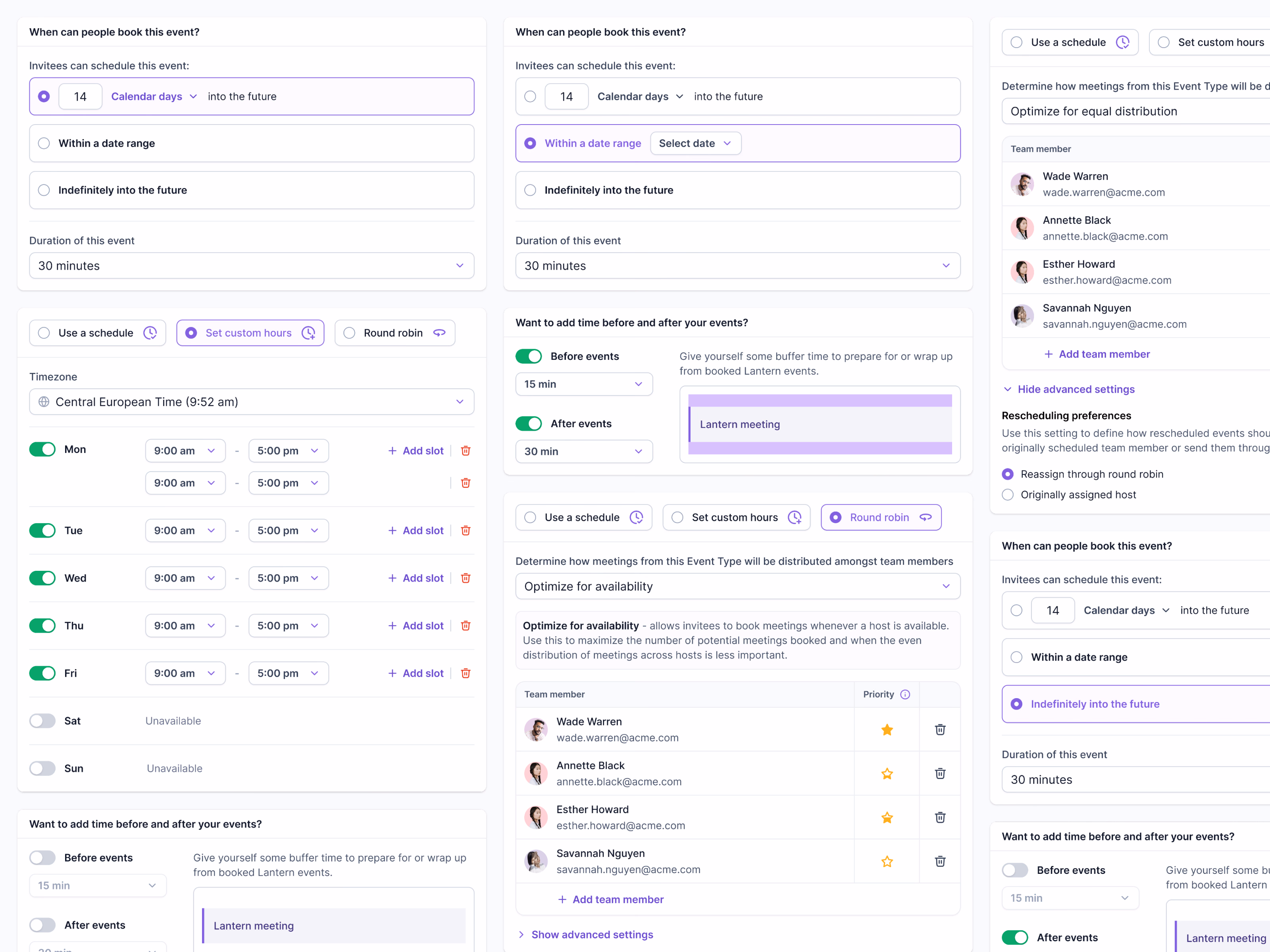Click Add slot for Mon
Viewport: 1270px width, 952px height.
416,451
